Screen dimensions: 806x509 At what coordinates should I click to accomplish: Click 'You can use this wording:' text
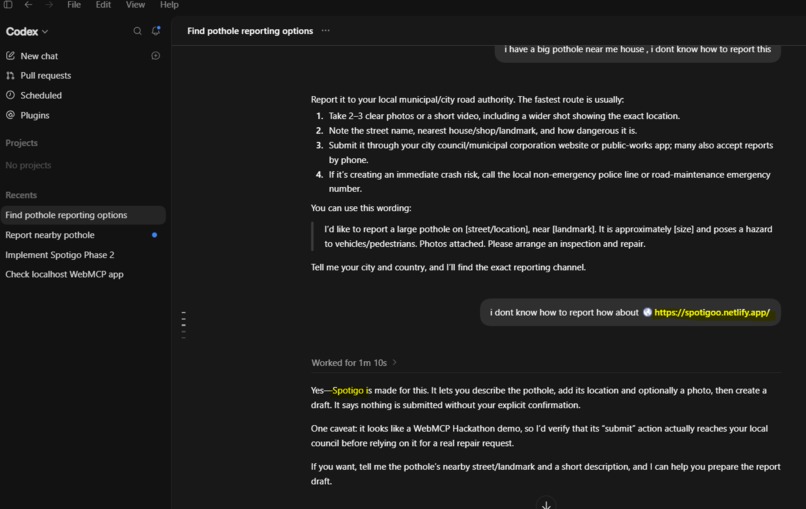361,208
